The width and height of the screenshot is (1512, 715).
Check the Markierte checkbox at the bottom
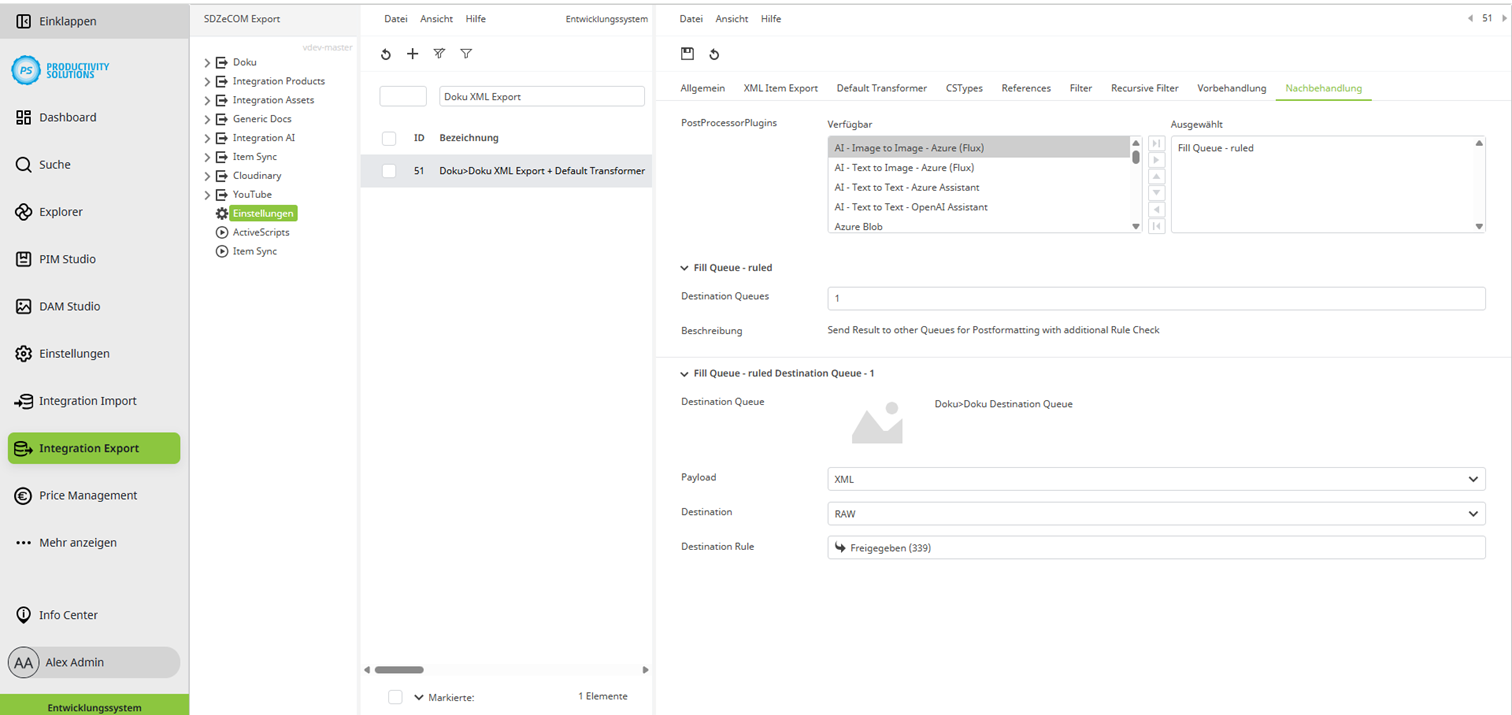[x=396, y=697]
